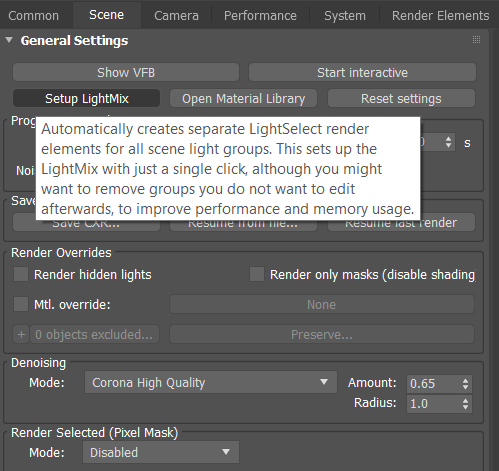
Task: Click the time limit seconds spinner arrows
Action: click(x=448, y=142)
